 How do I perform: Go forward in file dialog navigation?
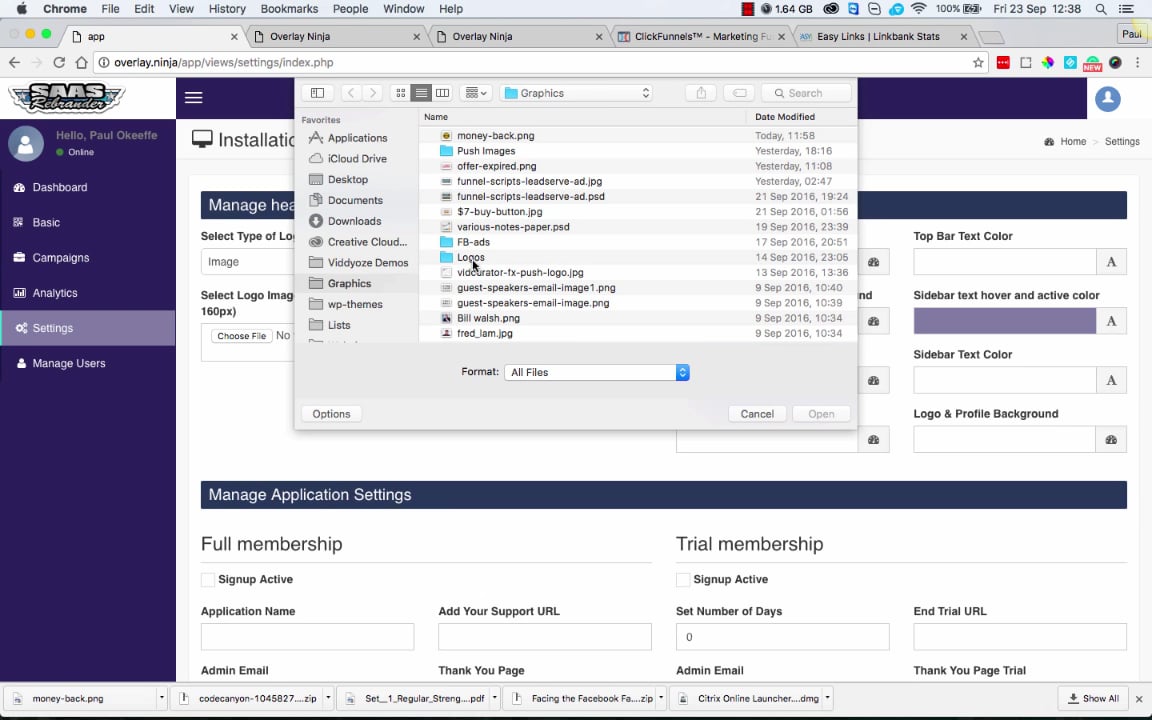pos(372,93)
